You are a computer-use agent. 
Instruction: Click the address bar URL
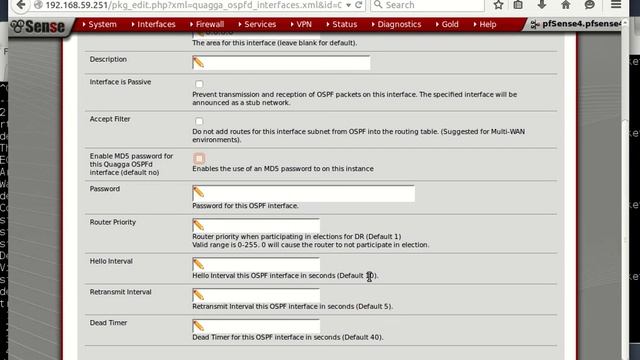pos(193,5)
